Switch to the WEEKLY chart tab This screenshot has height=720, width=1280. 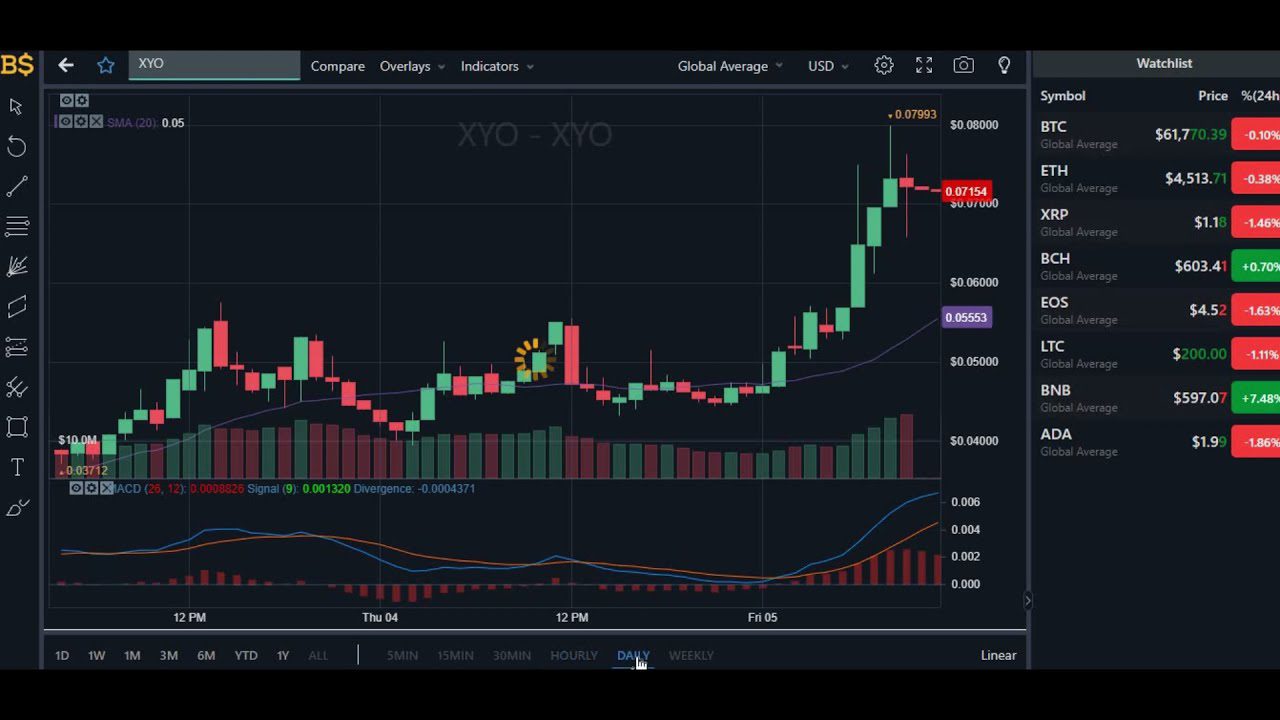[x=691, y=655]
